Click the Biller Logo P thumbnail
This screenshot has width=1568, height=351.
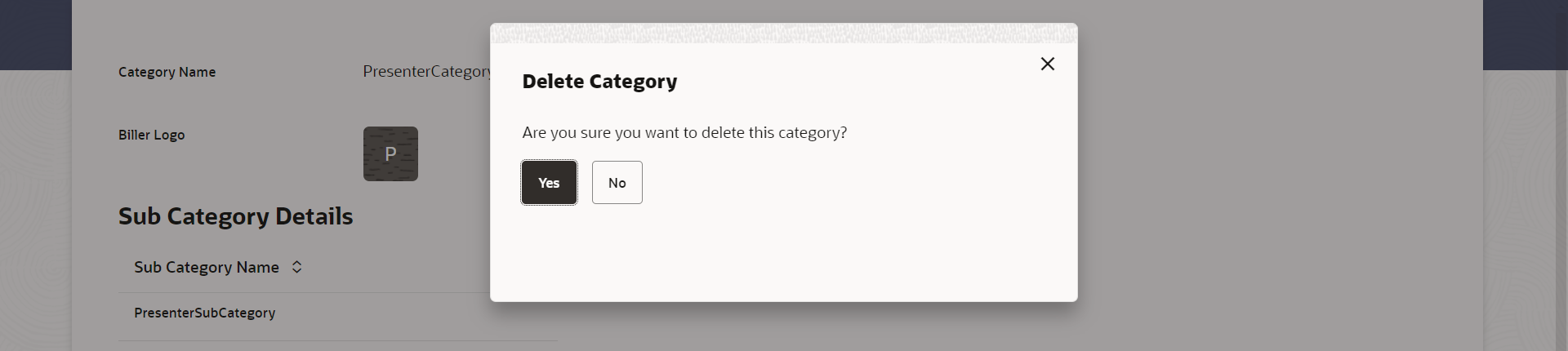pyautogui.click(x=390, y=153)
